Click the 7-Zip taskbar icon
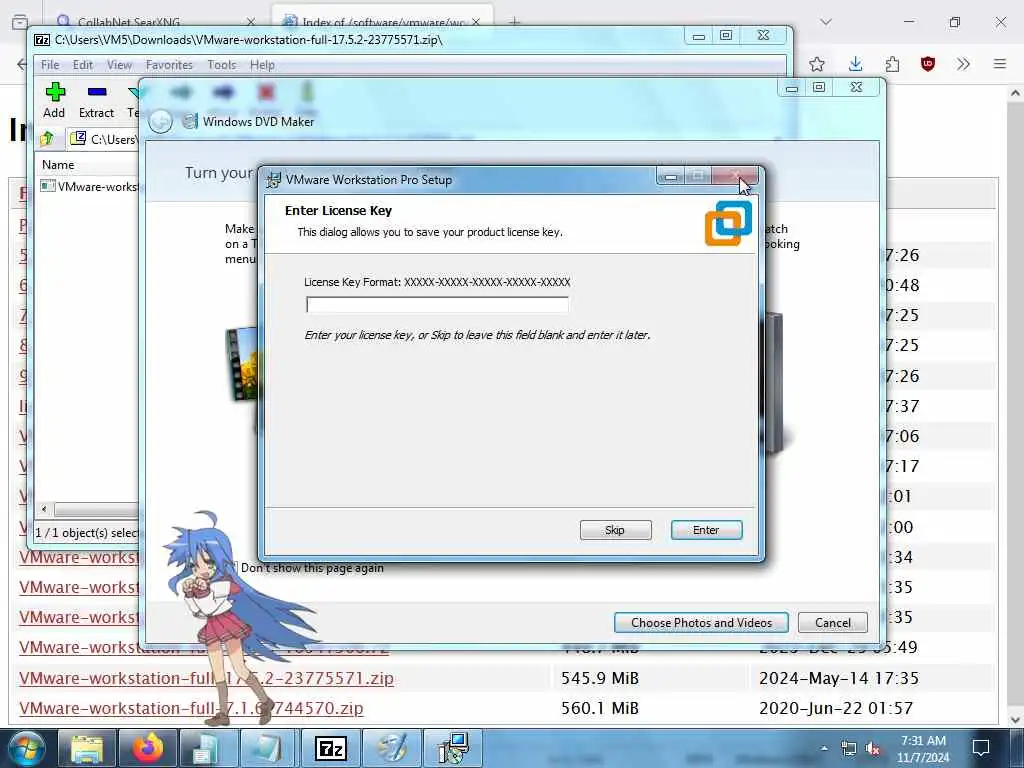The width and height of the screenshot is (1024, 768). click(330, 748)
